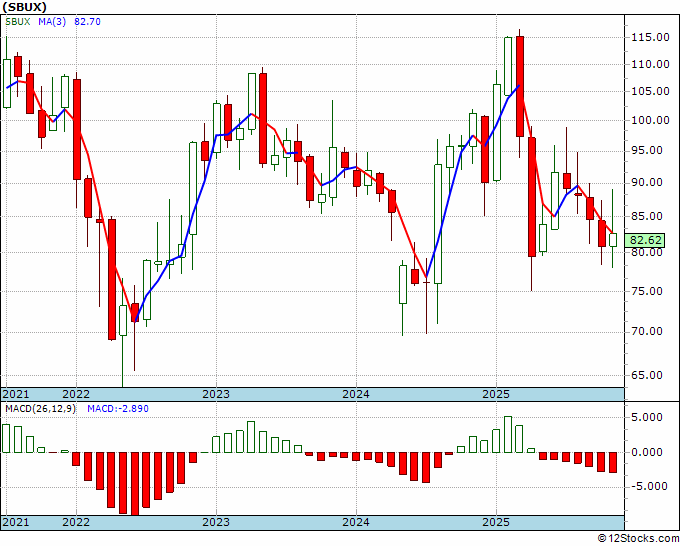Viewport: 680px width, 546px height.
Task: Click the 2021 label on price timeline
Action: click(x=16, y=394)
